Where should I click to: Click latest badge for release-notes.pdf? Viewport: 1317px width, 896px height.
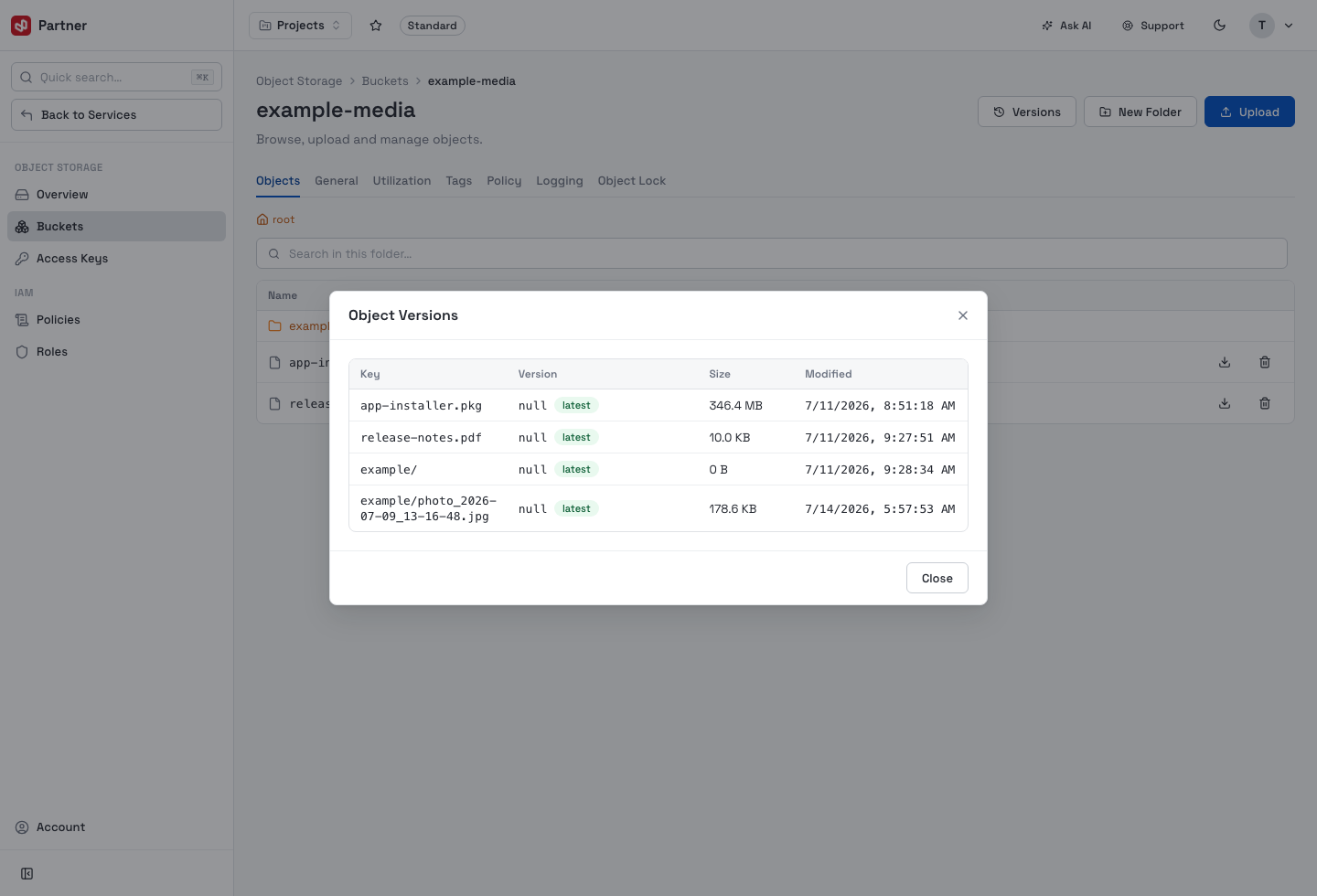click(576, 437)
